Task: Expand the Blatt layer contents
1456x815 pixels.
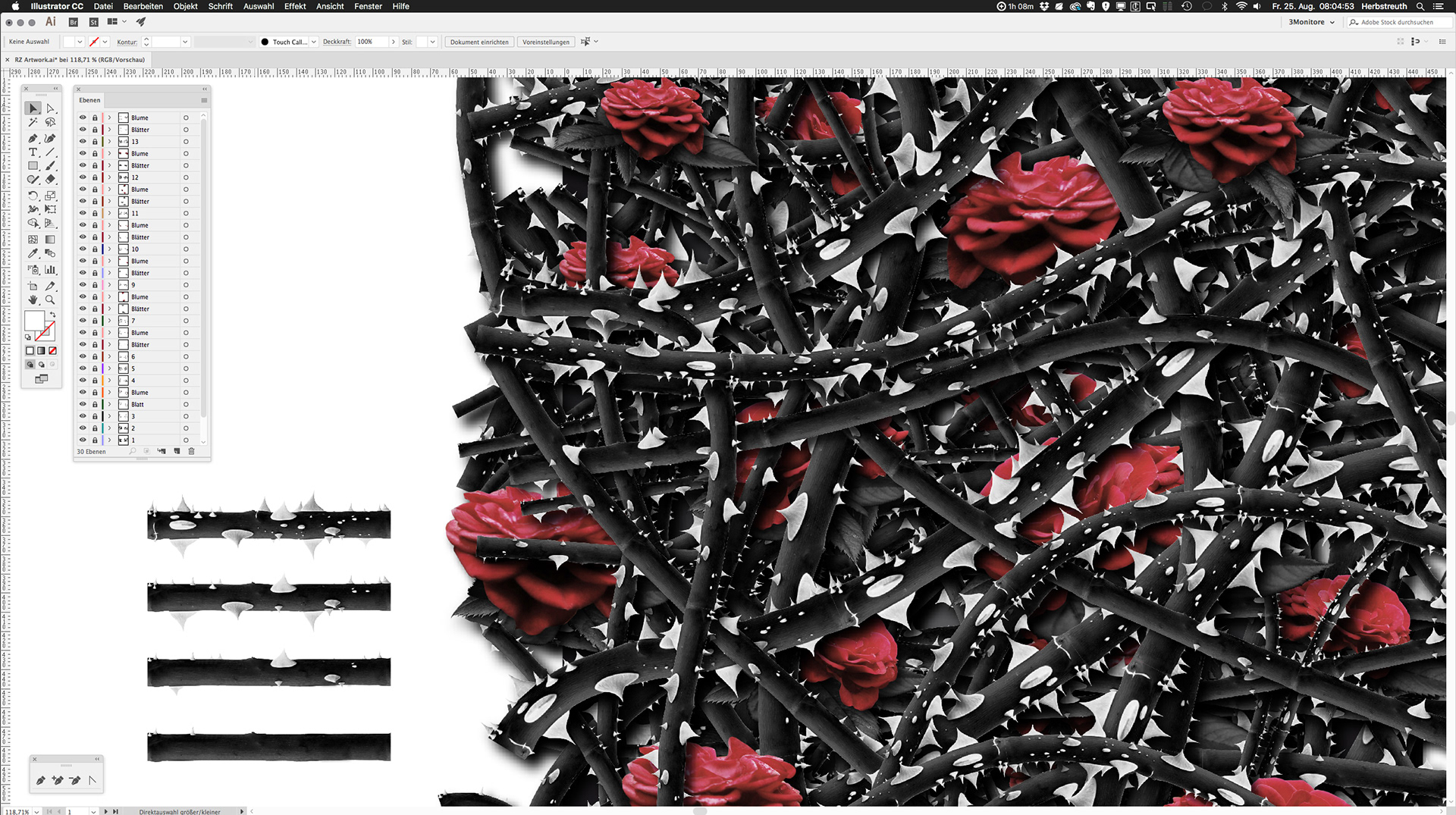Action: [x=109, y=404]
